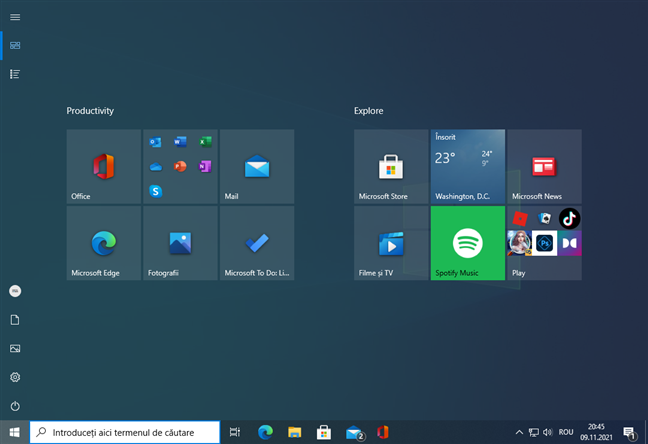Show hidden system tray icons

(x=519, y=432)
